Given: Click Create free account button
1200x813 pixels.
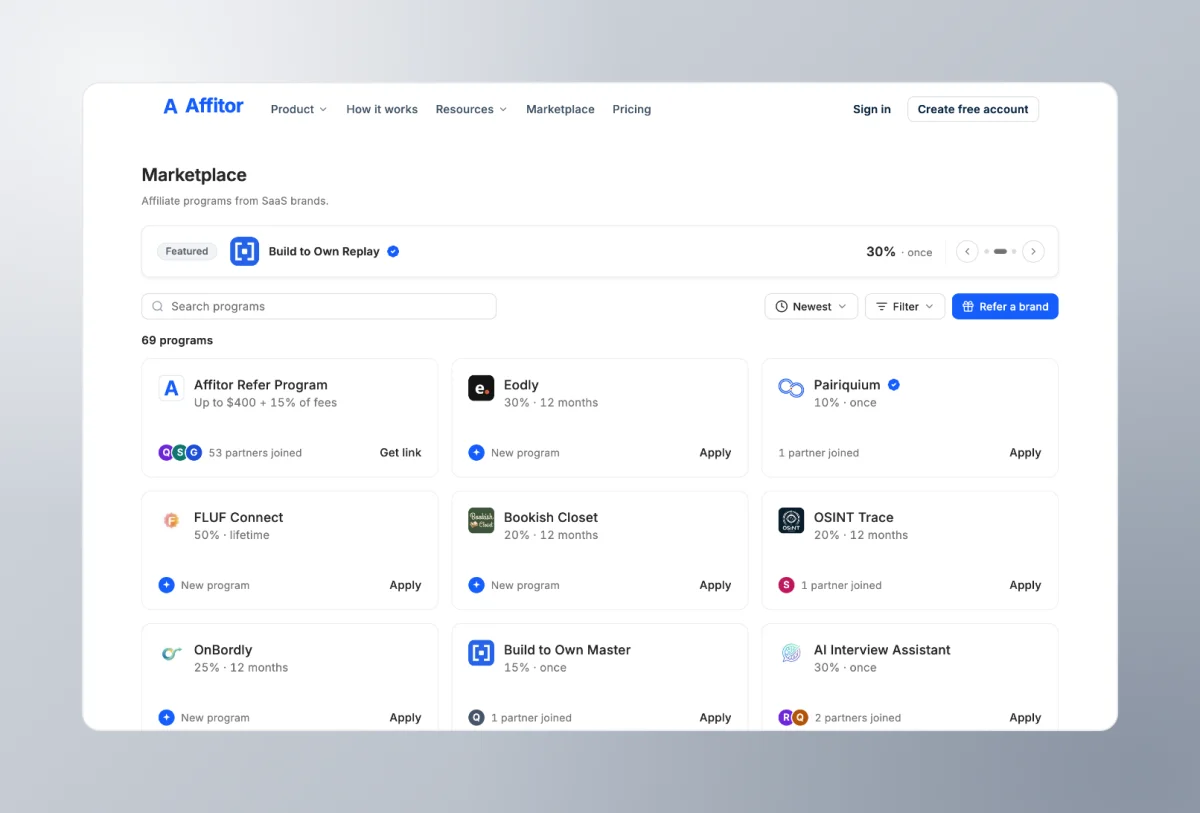Looking at the screenshot, I should coord(973,109).
